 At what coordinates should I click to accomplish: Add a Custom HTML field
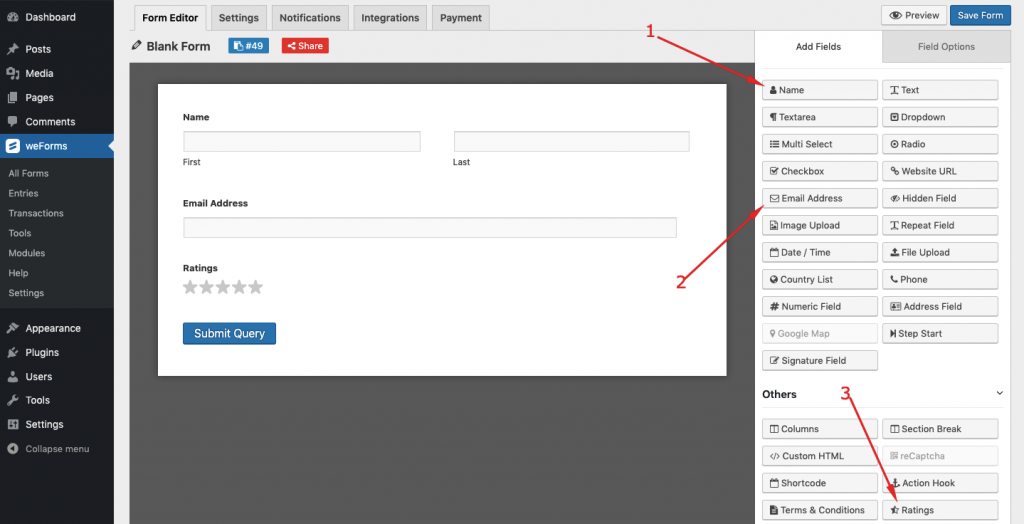pos(820,456)
